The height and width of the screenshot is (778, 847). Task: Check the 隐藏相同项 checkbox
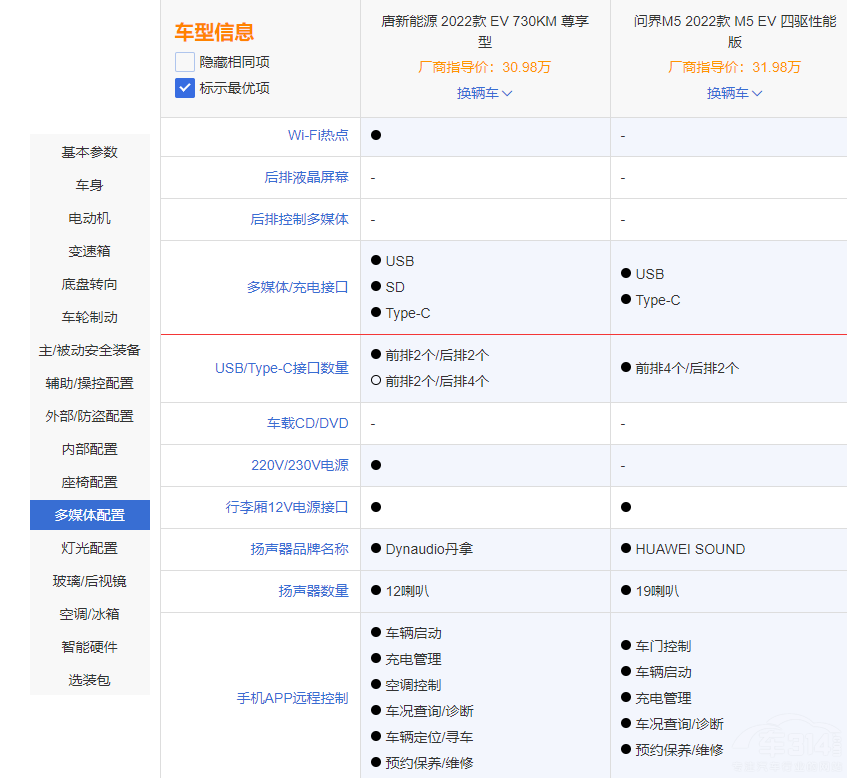coord(185,62)
